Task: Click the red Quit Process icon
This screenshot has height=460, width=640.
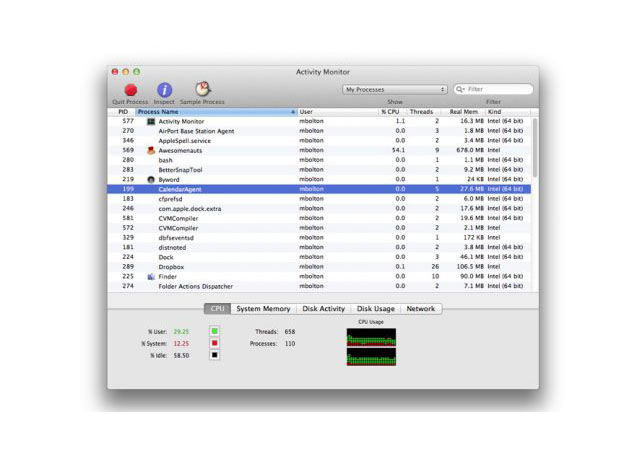Action: [131, 90]
